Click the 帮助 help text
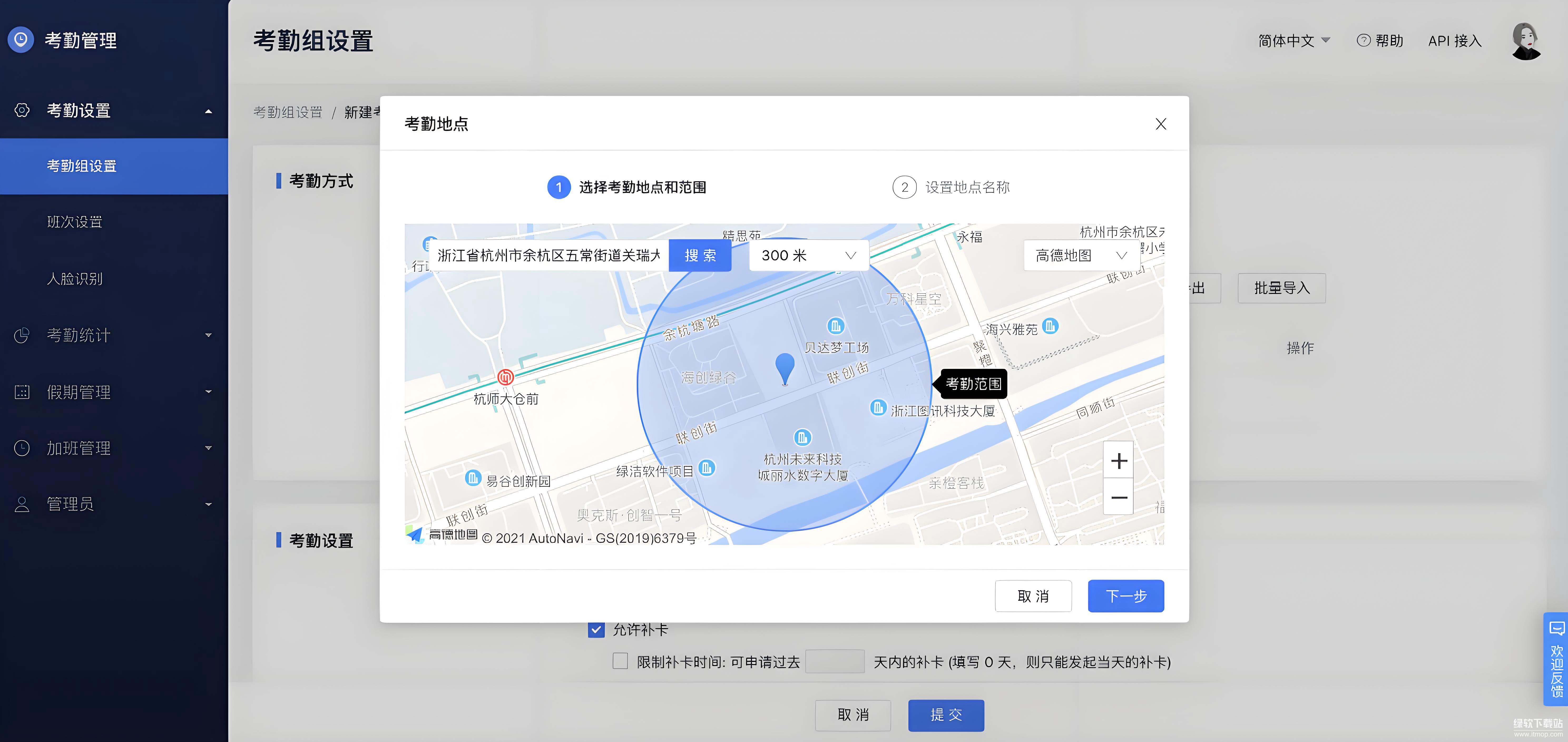The width and height of the screenshot is (1568, 742). pos(1389,41)
